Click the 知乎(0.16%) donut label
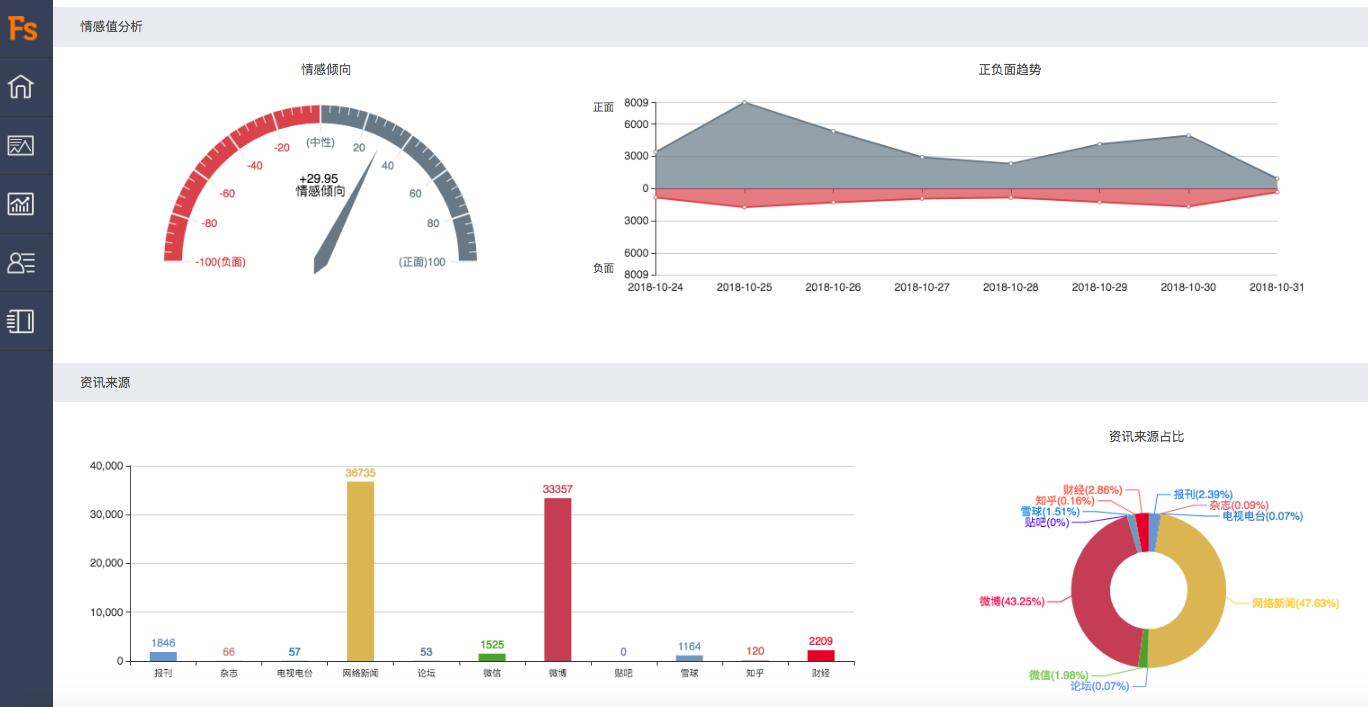Screen dimensions: 1368x707 [x=1064, y=501]
